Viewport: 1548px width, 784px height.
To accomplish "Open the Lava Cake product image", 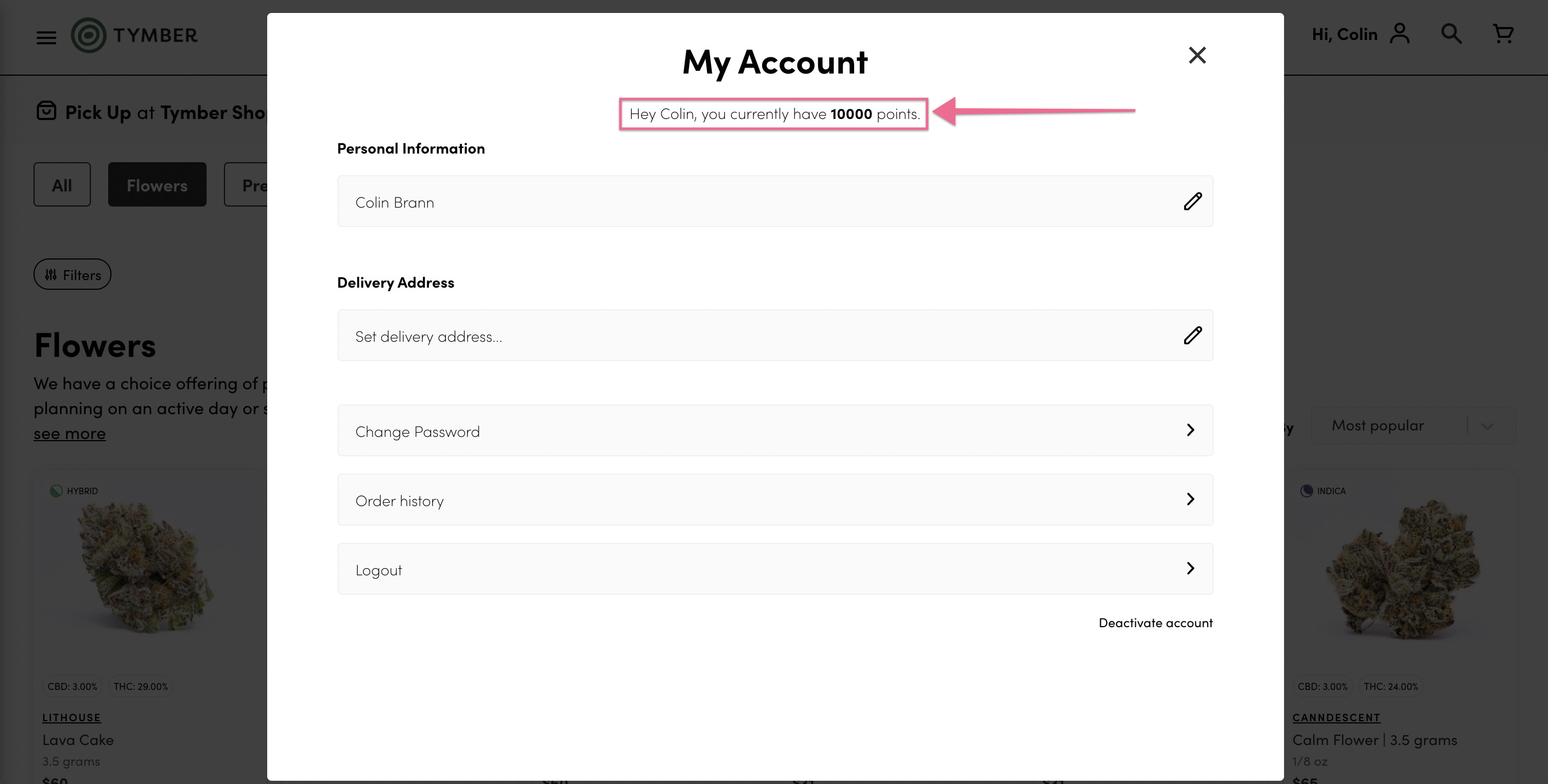I will (145, 568).
